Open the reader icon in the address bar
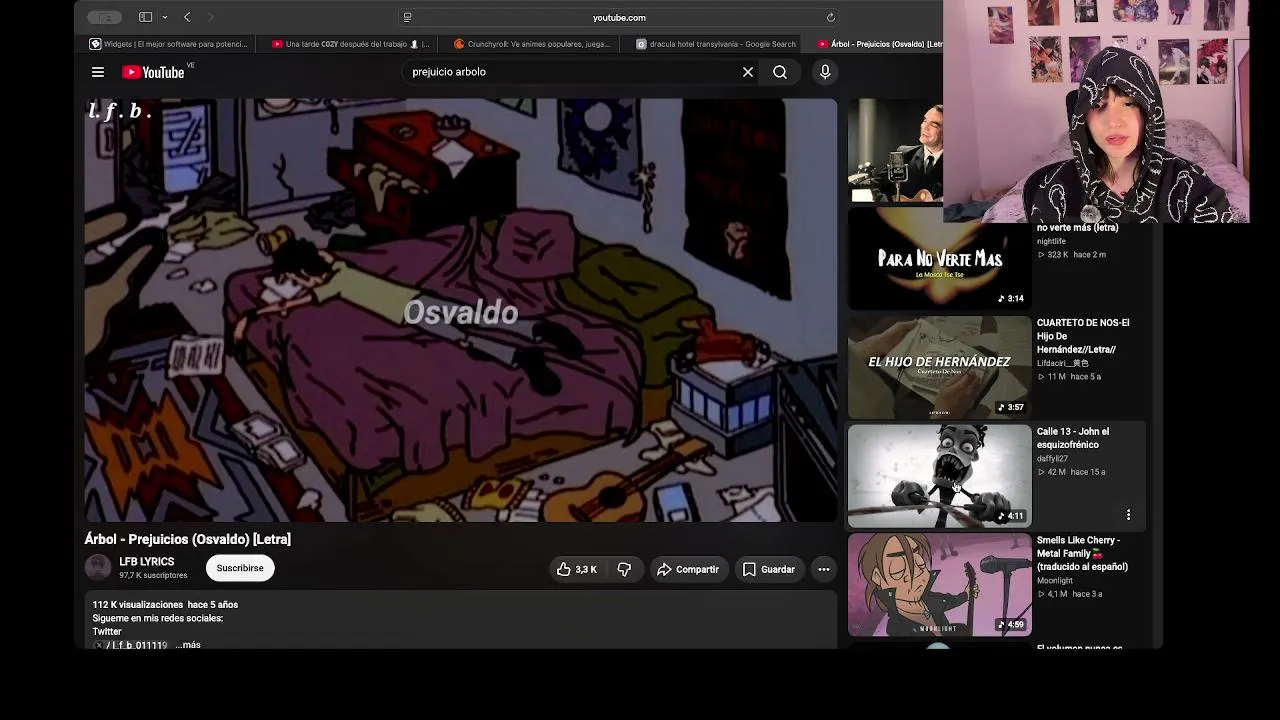The image size is (1280, 720). 407,17
